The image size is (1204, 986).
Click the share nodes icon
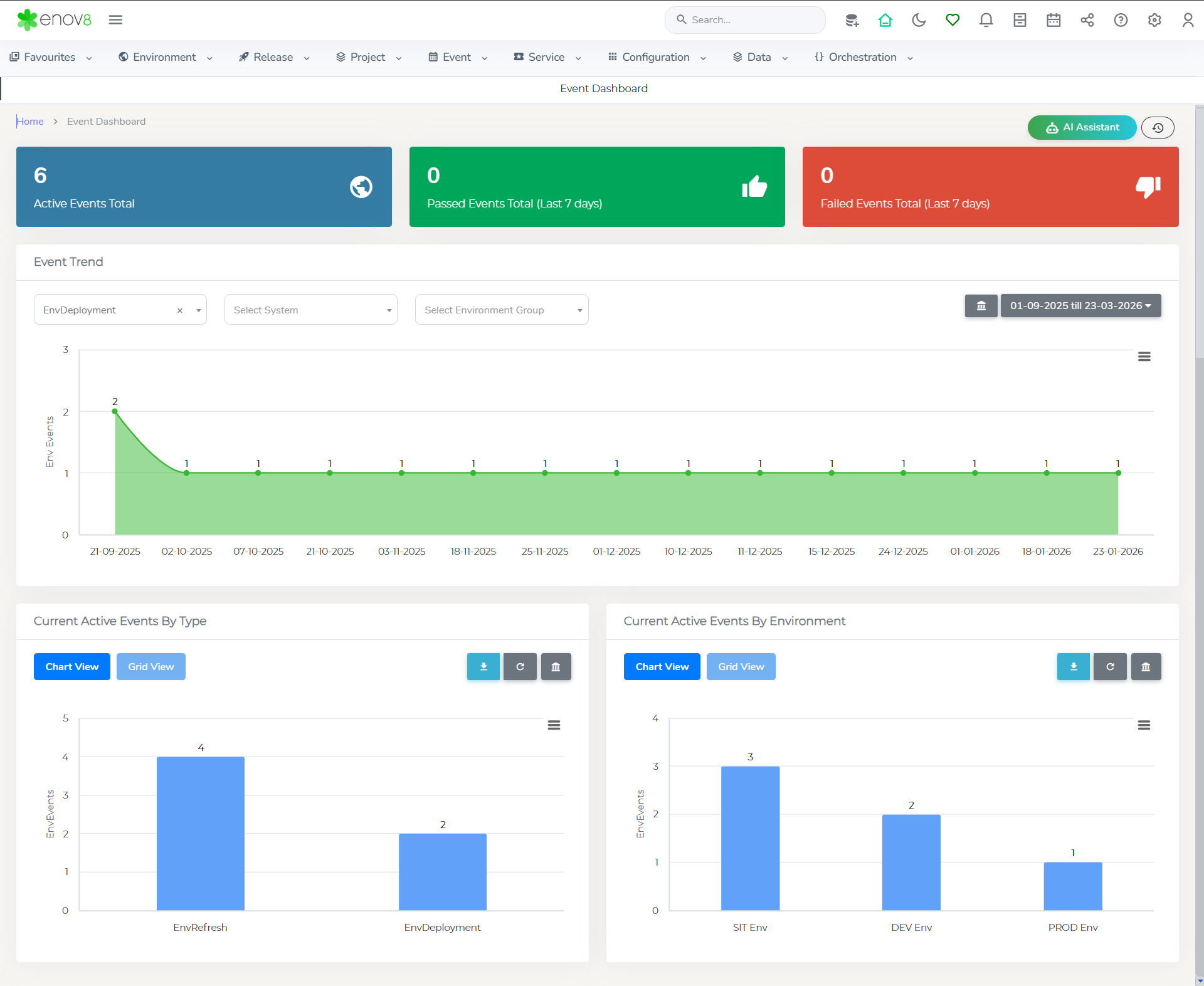point(1087,20)
